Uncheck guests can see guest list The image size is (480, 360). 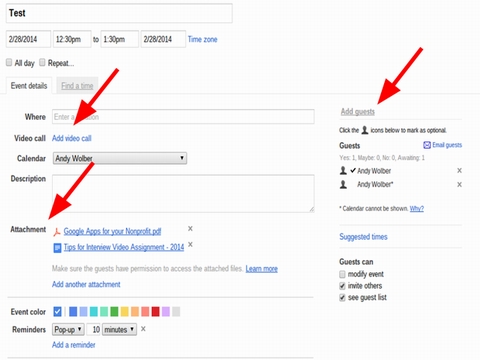(342, 297)
